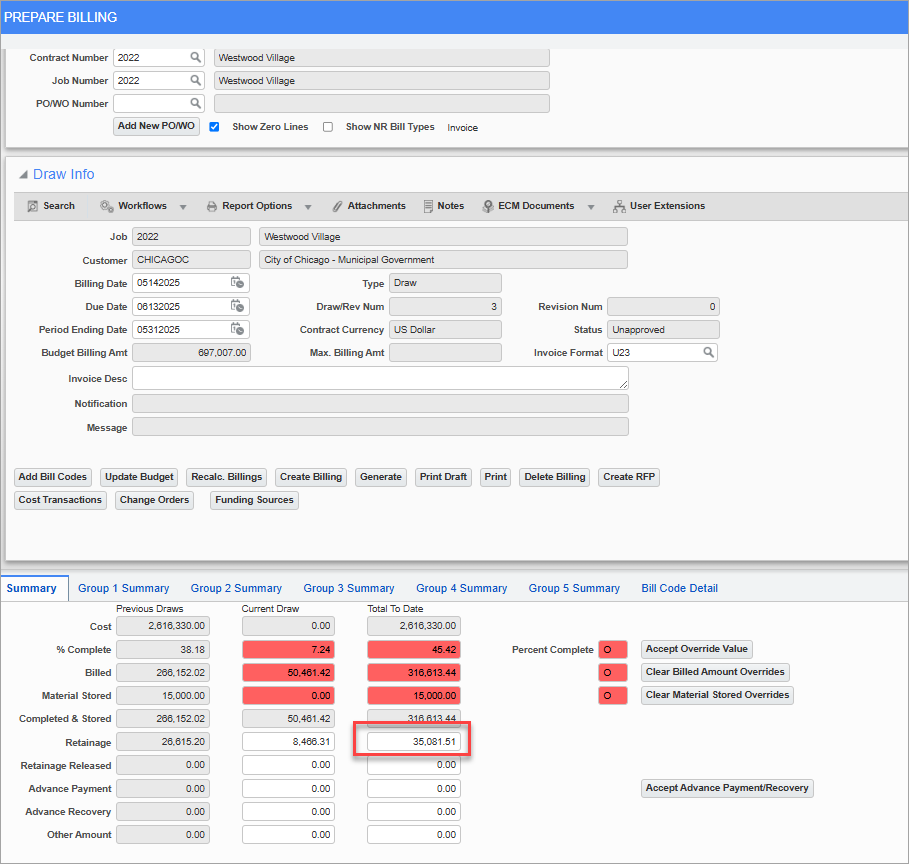Click the Recalc. Billings button
The height and width of the screenshot is (864, 909).
(226, 477)
